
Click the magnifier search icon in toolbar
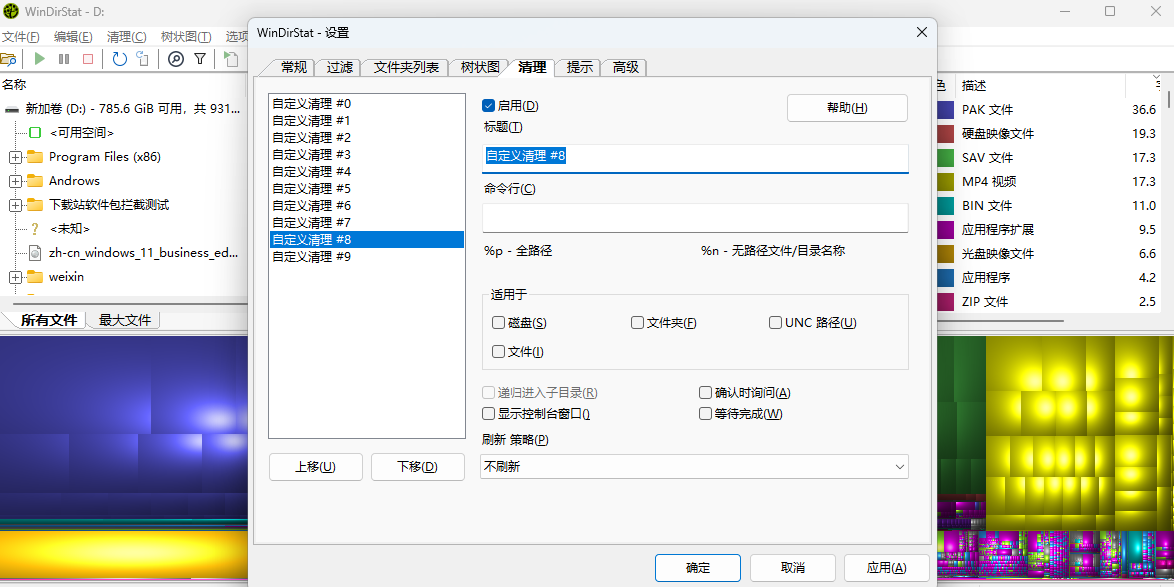[176, 59]
